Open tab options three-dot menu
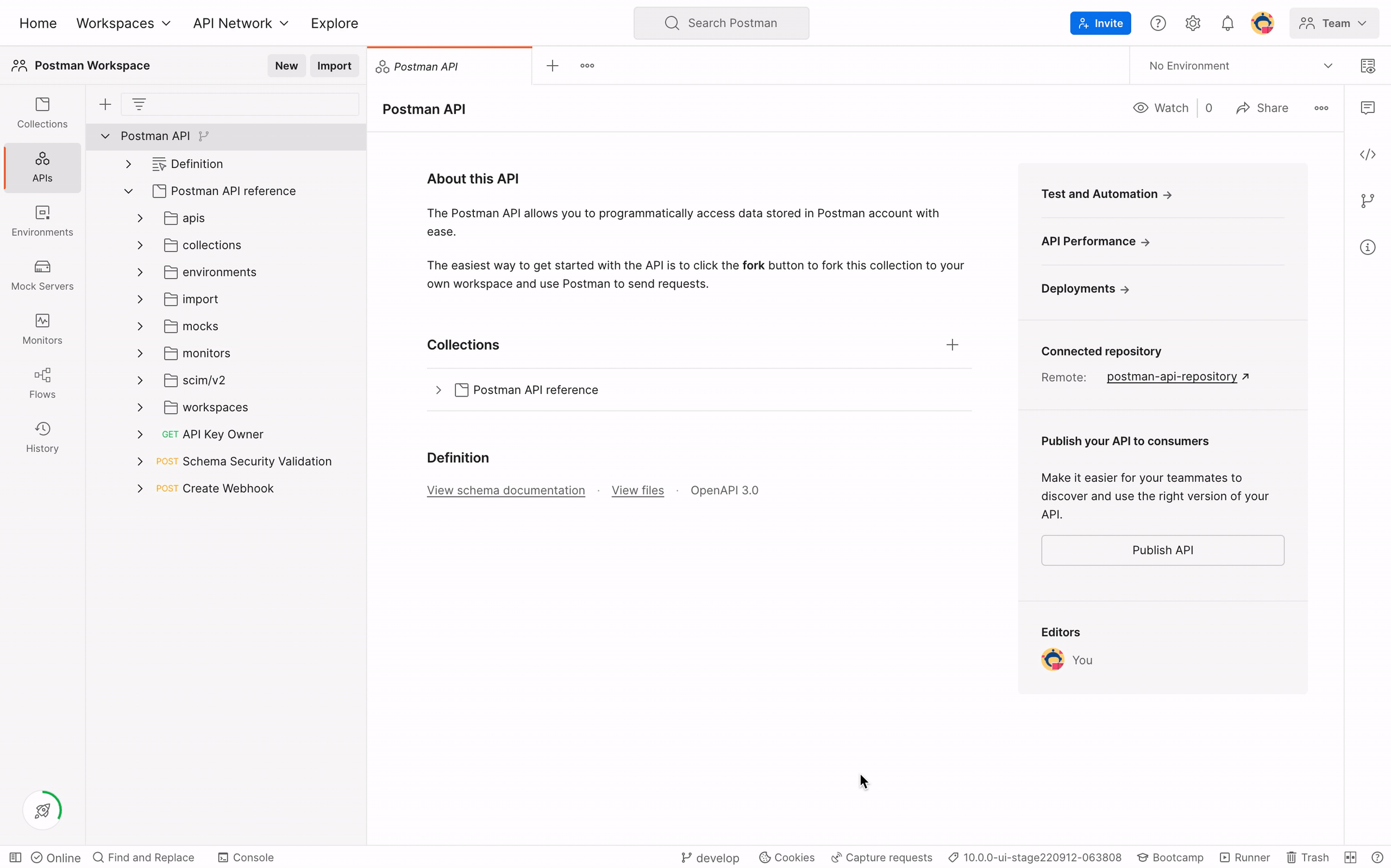 pyautogui.click(x=587, y=66)
